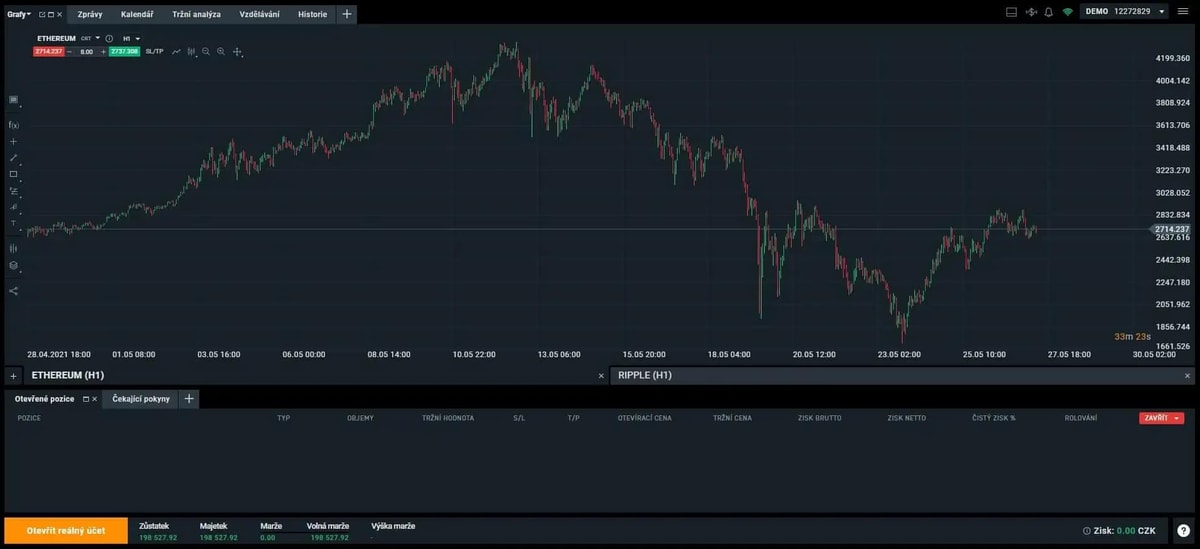Check the green connection status icon
Viewport: 1200px width, 549px height.
(x=1067, y=12)
